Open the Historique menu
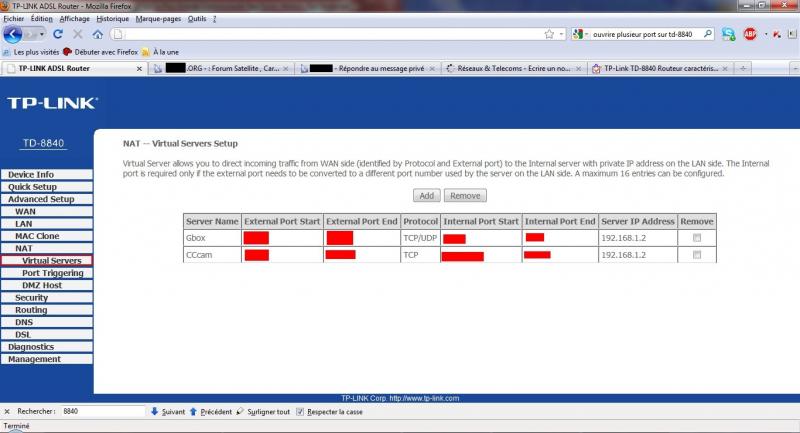This screenshot has width=800, height=433. click(112, 19)
